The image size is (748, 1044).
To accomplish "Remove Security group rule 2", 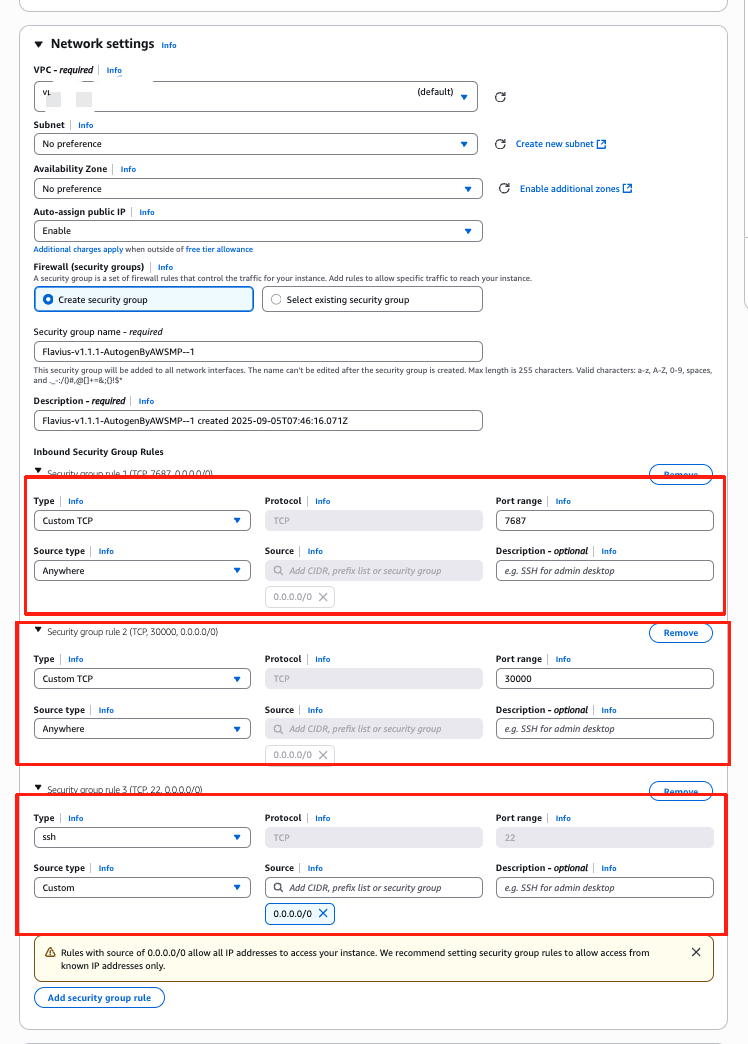I will pyautogui.click(x=680, y=633).
